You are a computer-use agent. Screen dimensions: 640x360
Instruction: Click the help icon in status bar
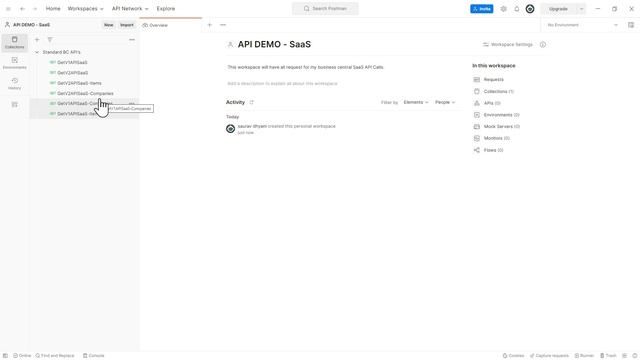635,356
